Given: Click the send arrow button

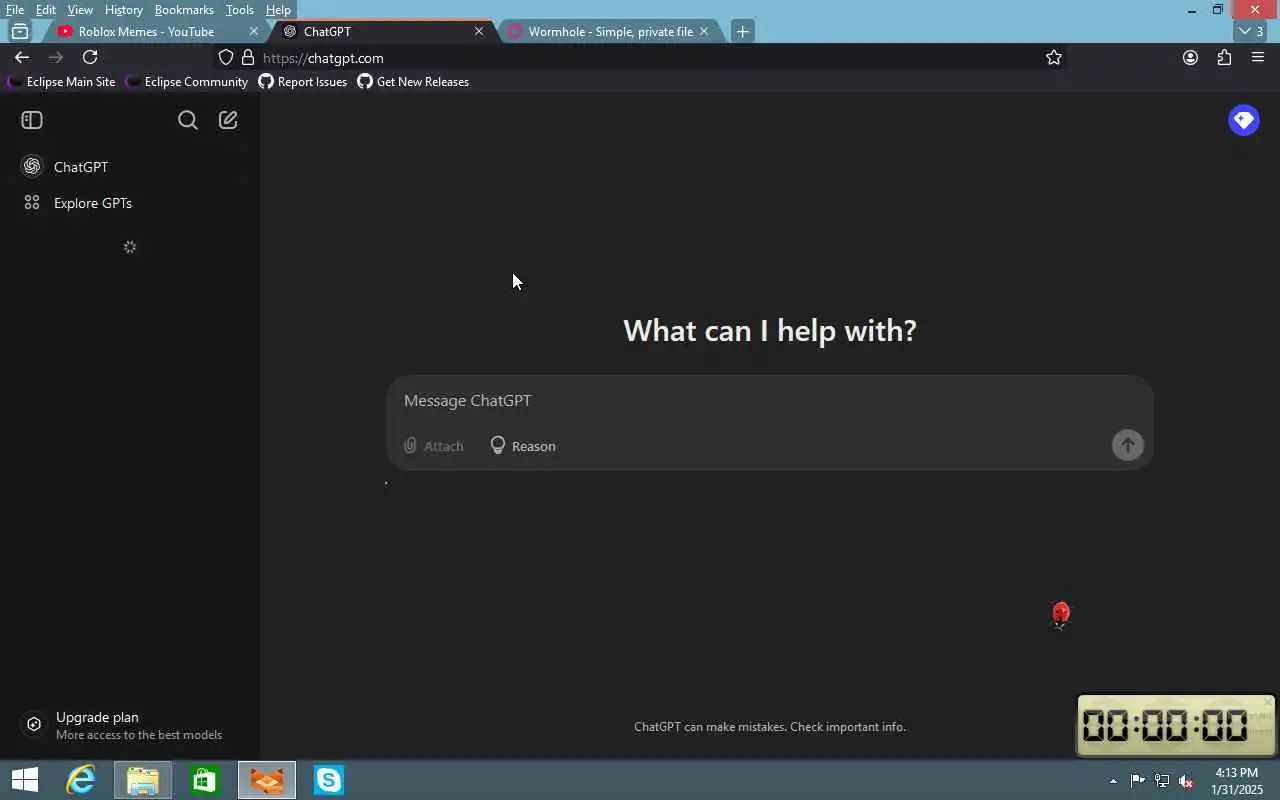Looking at the screenshot, I should point(1127,445).
